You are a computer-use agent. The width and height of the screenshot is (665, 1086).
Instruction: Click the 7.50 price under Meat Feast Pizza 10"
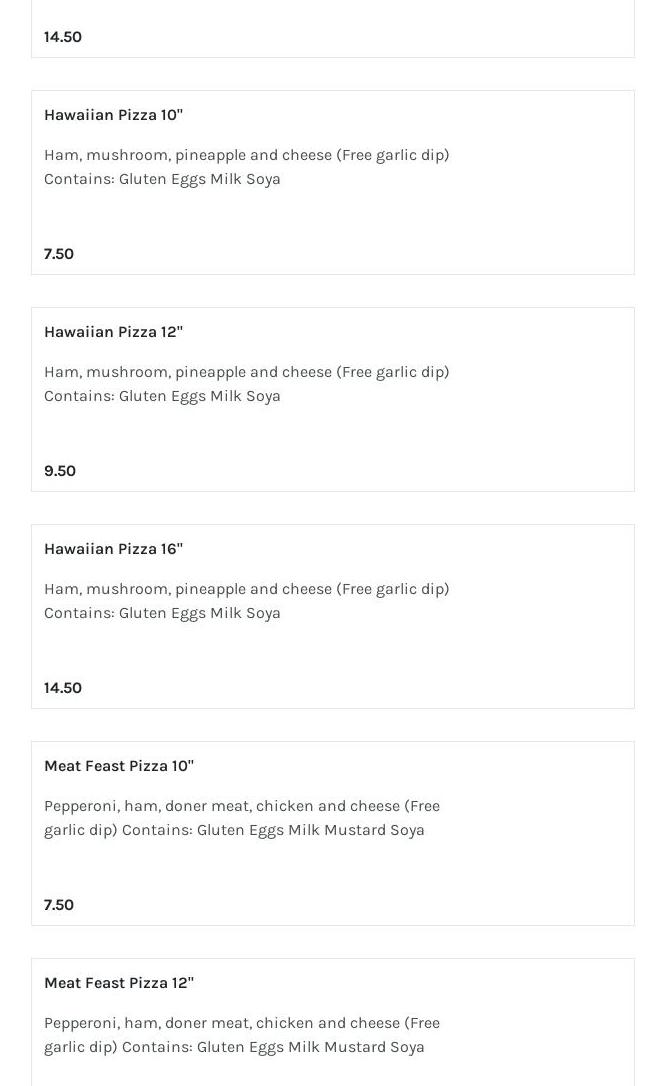pos(59,905)
